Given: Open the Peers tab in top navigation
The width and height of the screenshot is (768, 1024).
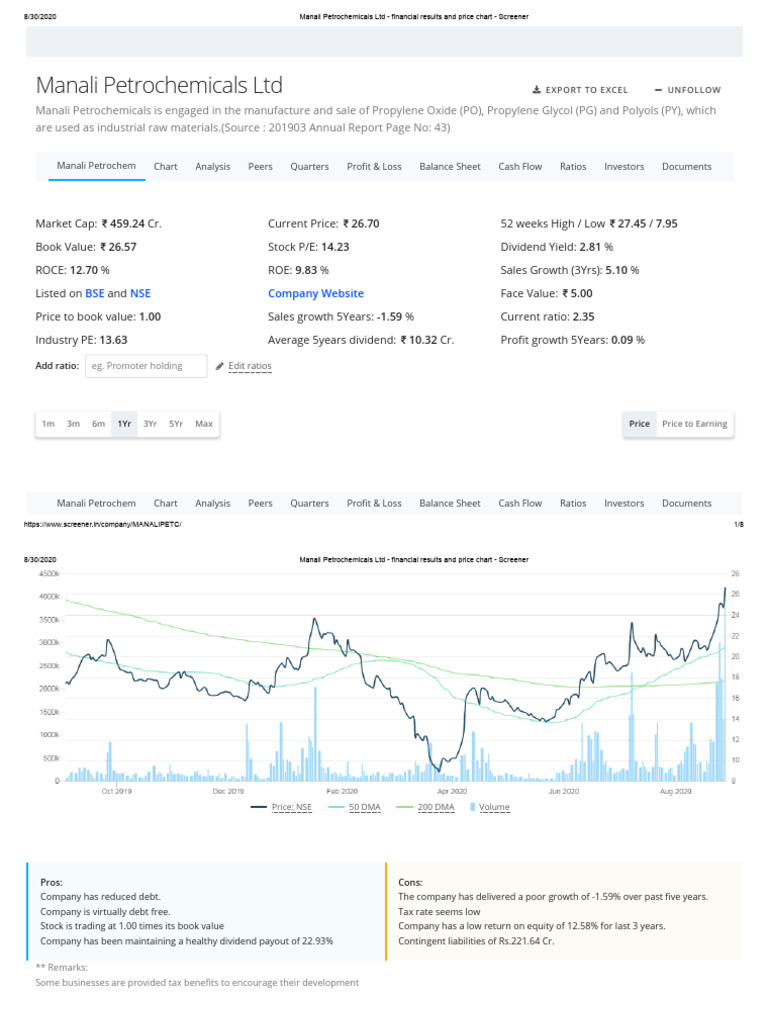Looking at the screenshot, I should (x=260, y=166).
